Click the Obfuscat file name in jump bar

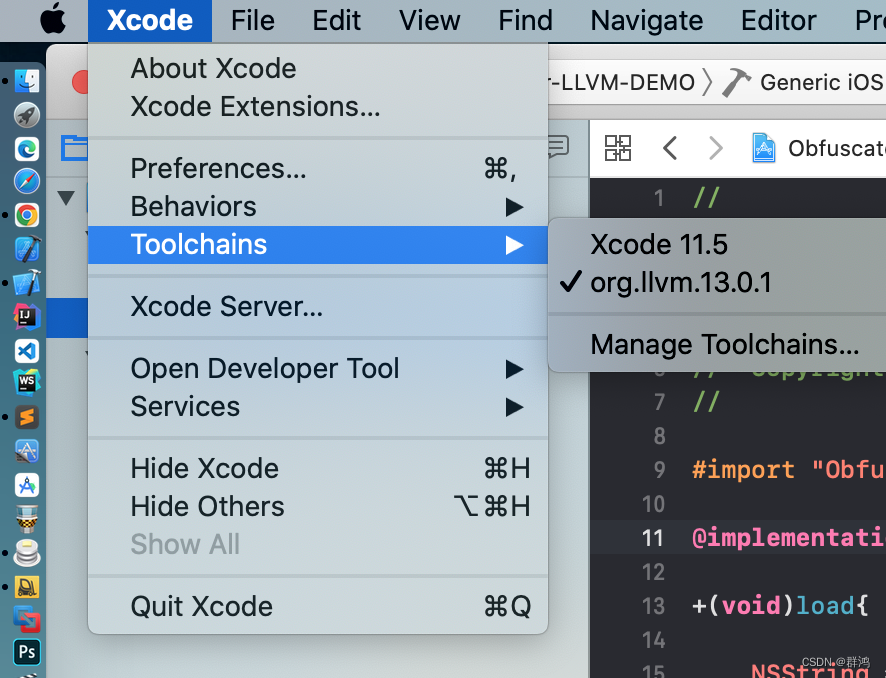pos(836,149)
